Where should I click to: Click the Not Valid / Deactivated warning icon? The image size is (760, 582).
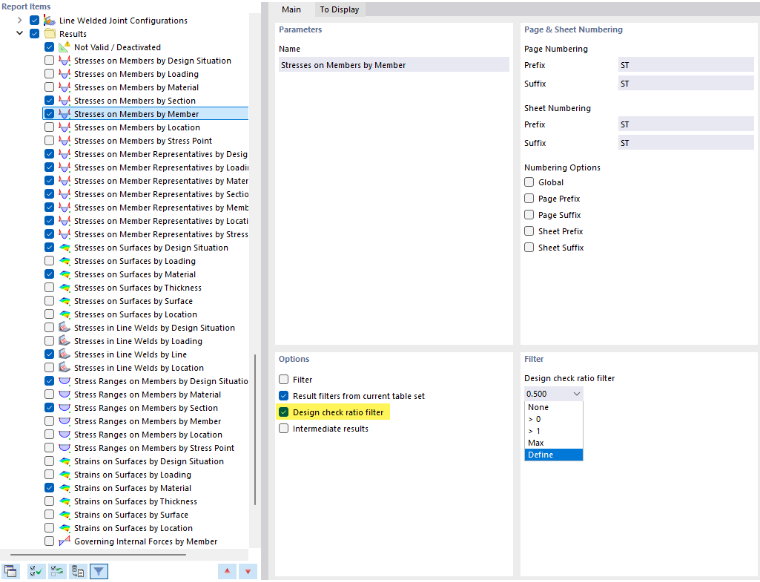(x=64, y=47)
